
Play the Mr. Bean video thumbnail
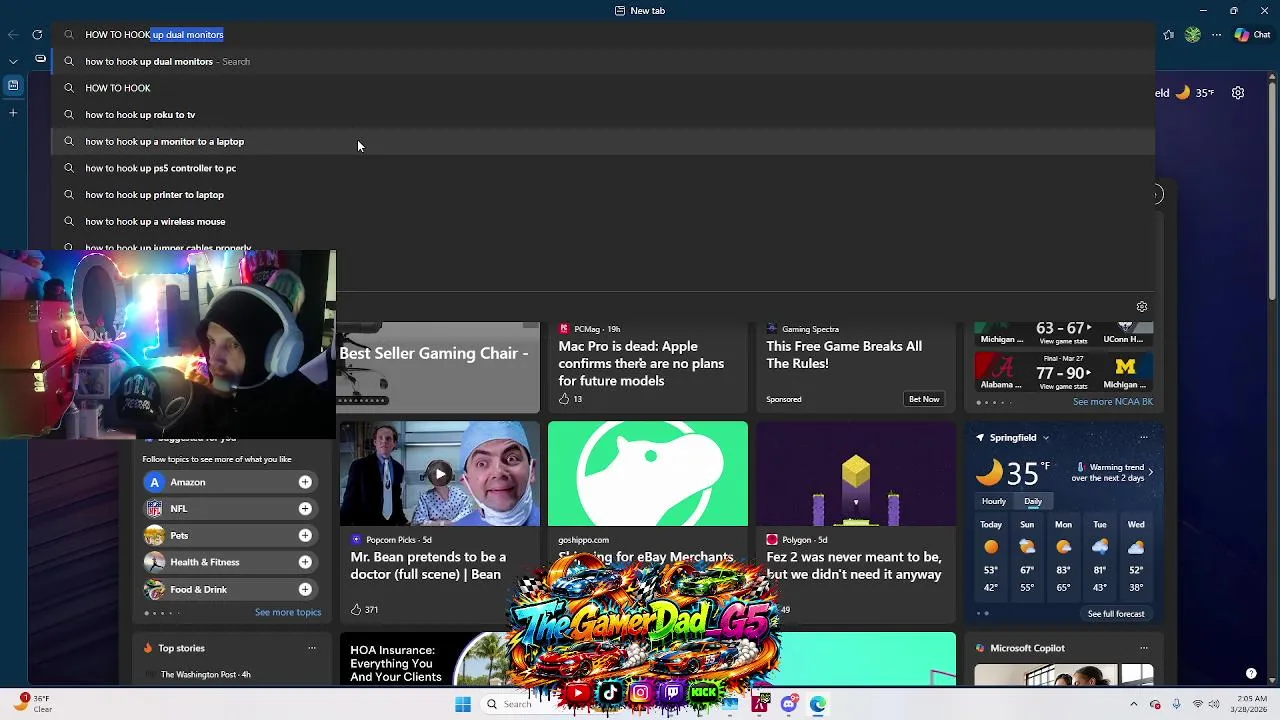(439, 473)
